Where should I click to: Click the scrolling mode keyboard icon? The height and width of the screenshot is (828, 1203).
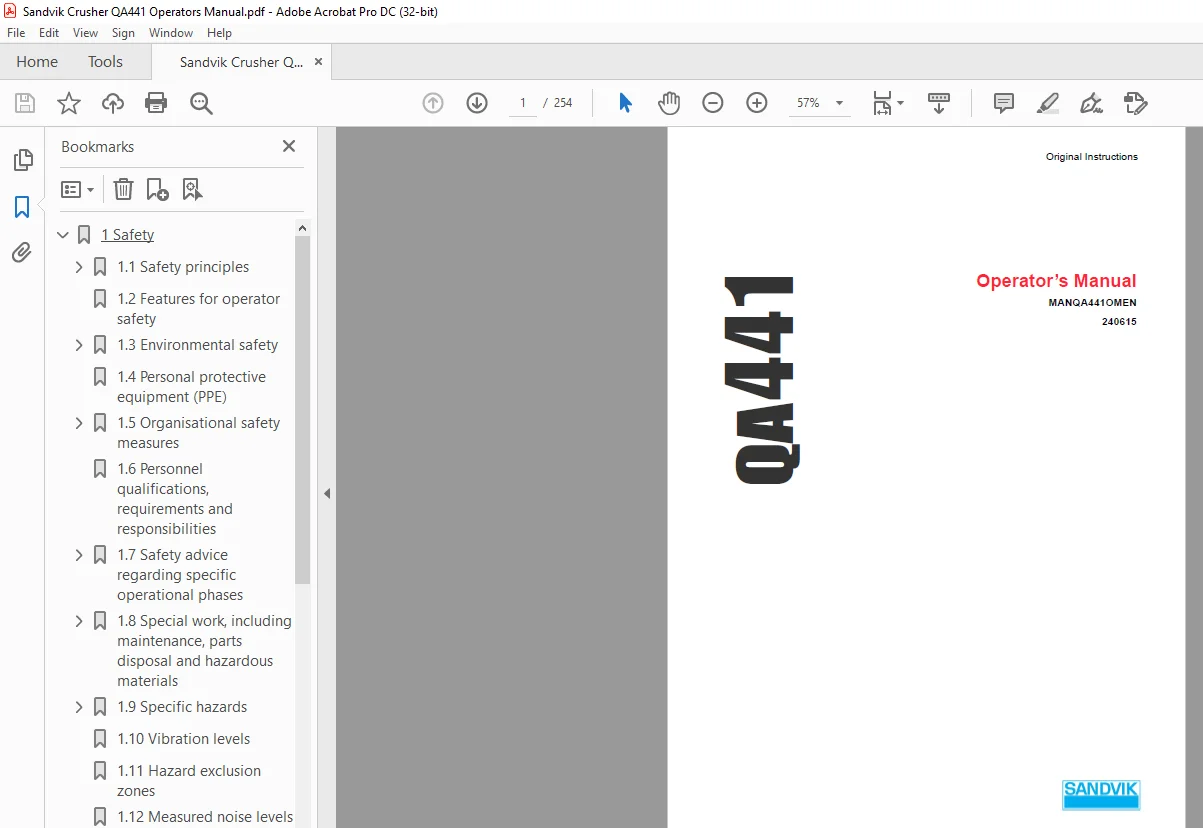(x=939, y=103)
